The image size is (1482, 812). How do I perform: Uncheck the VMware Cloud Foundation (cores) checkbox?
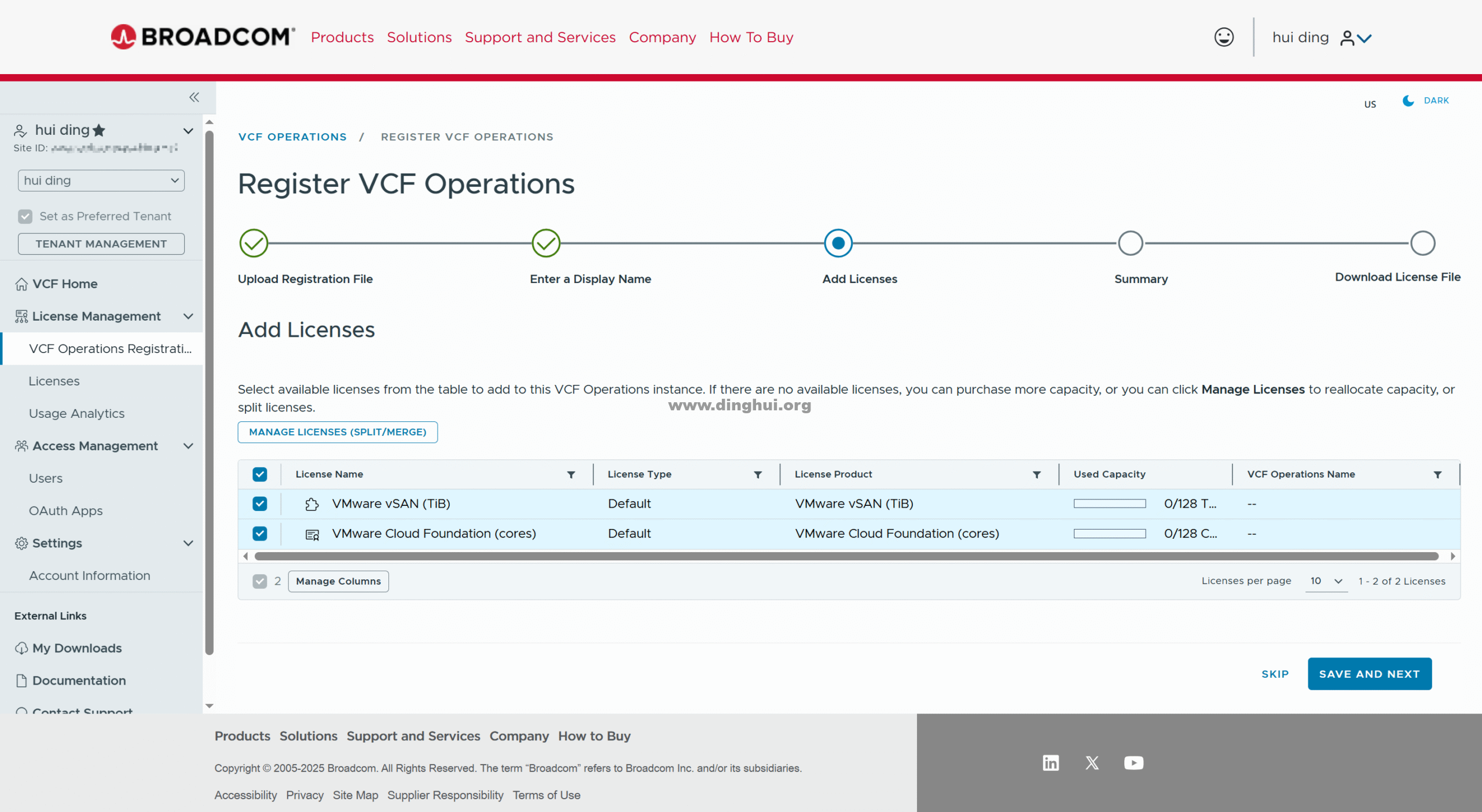point(260,534)
